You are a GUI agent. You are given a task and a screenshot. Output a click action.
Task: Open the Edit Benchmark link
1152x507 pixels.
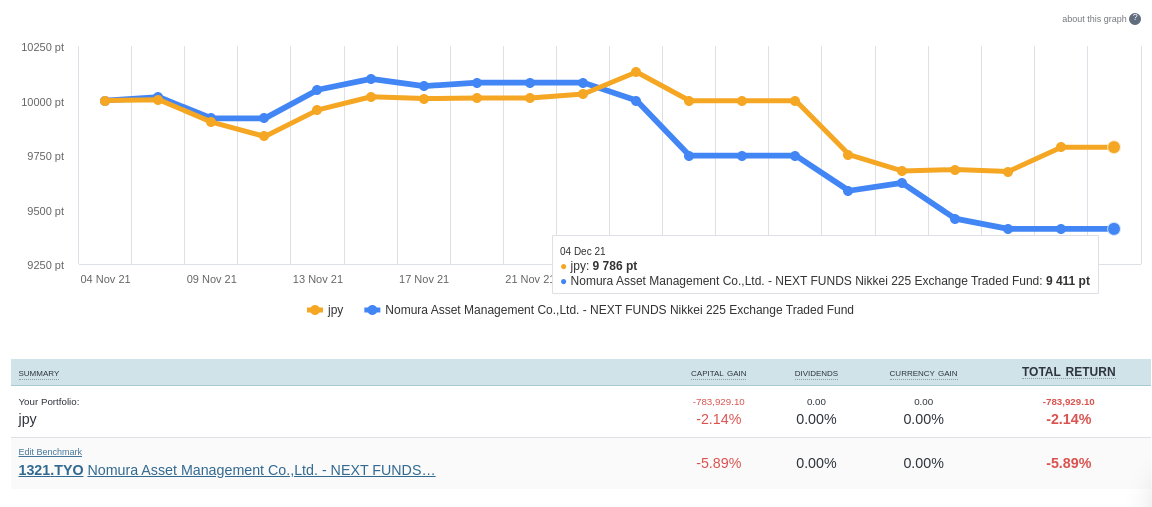click(x=50, y=452)
